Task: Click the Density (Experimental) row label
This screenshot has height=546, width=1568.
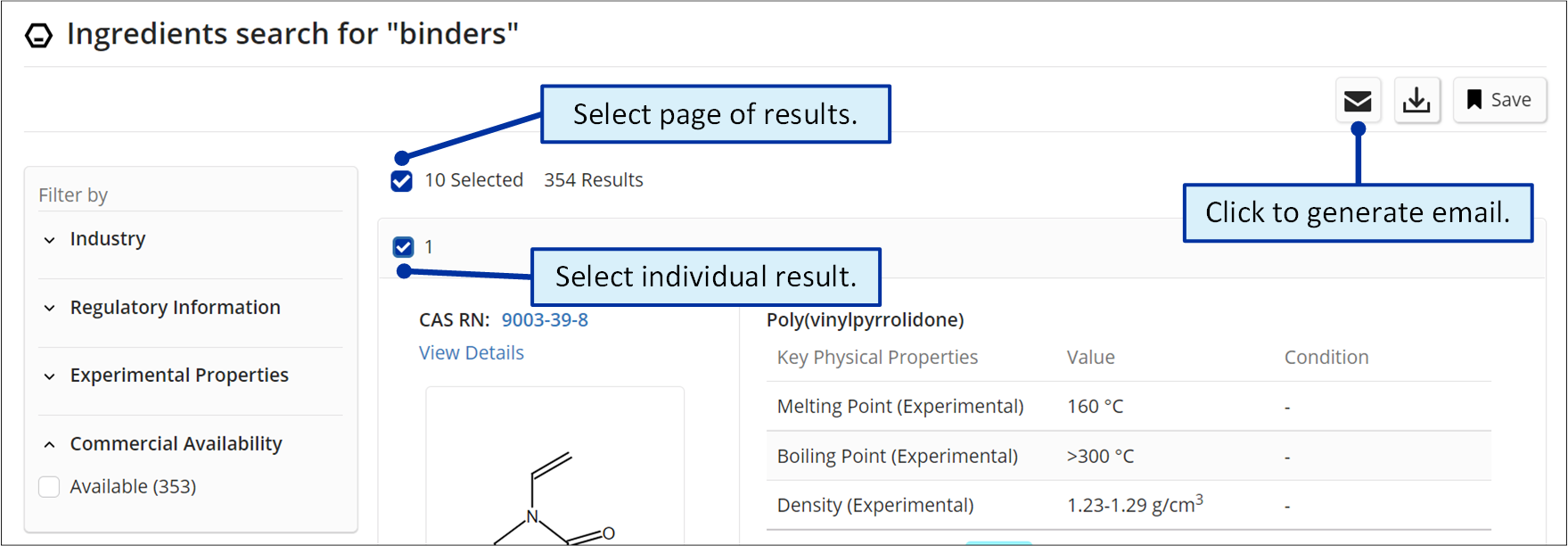Action: tap(875, 506)
